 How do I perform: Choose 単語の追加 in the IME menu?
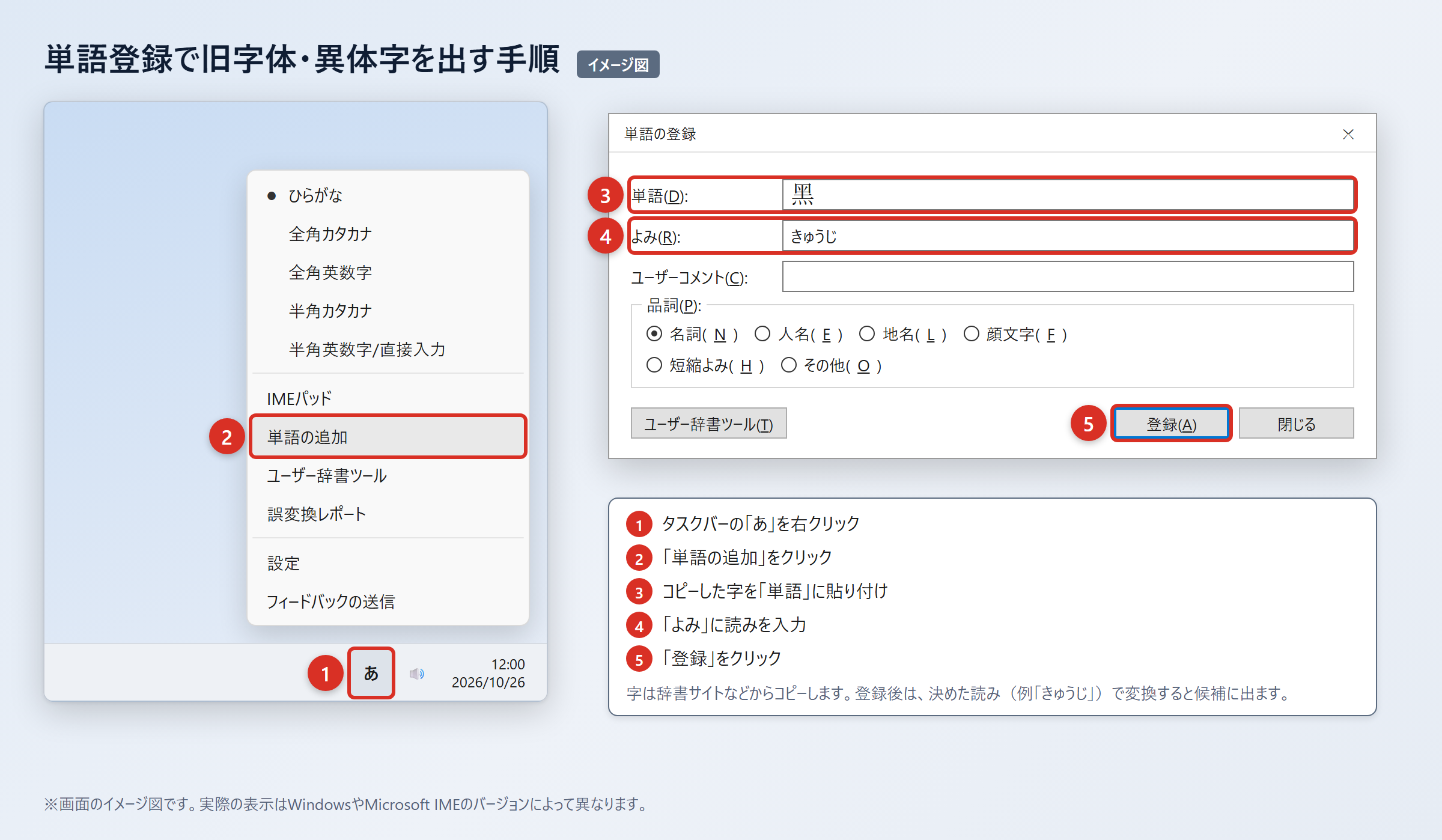pyautogui.click(x=388, y=437)
